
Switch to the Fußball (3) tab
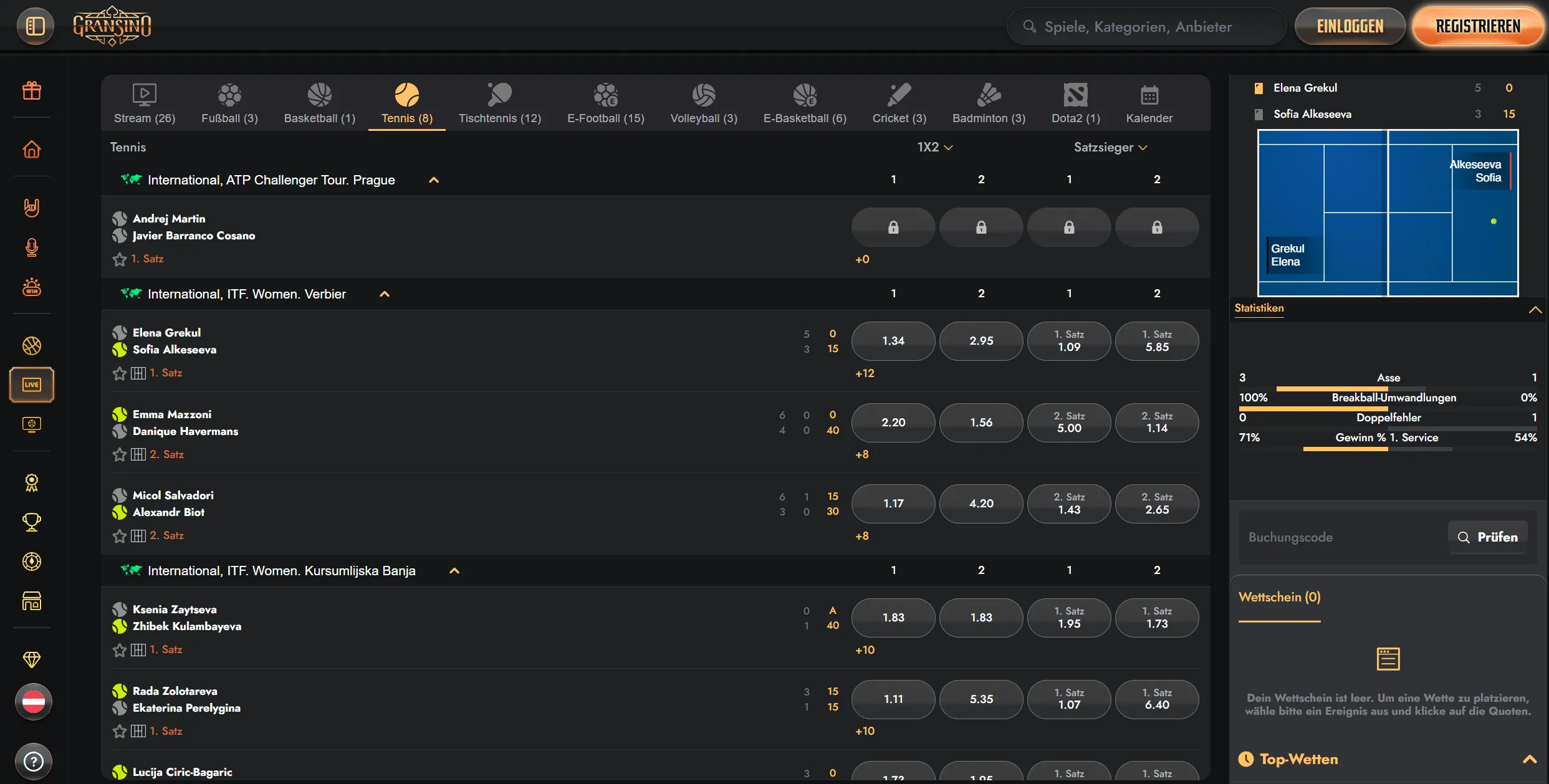click(x=229, y=104)
